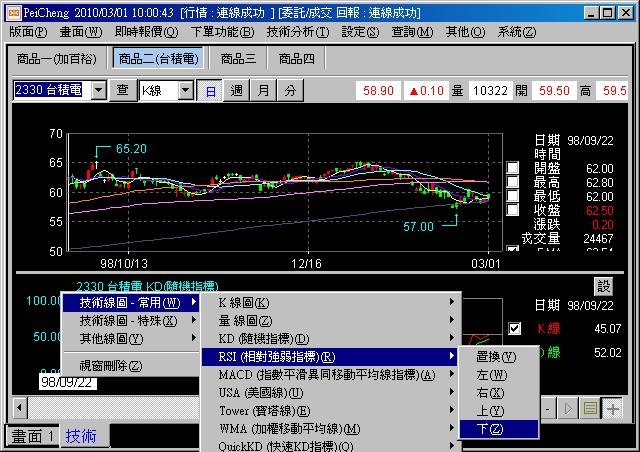This screenshot has width=640, height=452.
Task: Toggle the checkbox beside 最低 value
Action: [x=513, y=197]
